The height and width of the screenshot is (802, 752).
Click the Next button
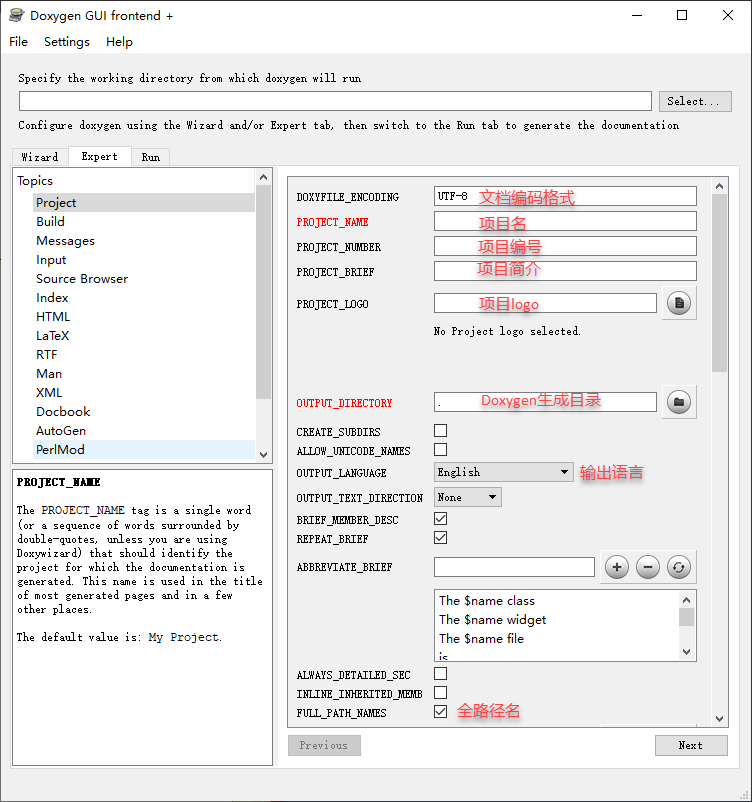pyautogui.click(x=691, y=745)
